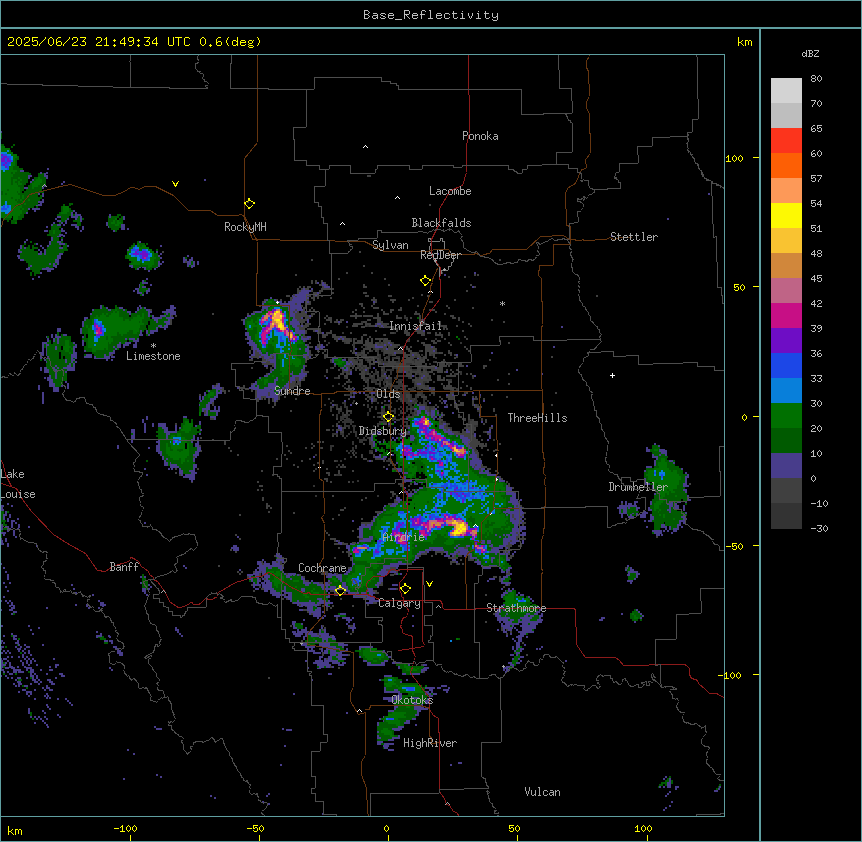Viewport: 862px width, 842px height.
Task: Click the yellow diamond marker above Didsbury
Action: (x=388, y=417)
